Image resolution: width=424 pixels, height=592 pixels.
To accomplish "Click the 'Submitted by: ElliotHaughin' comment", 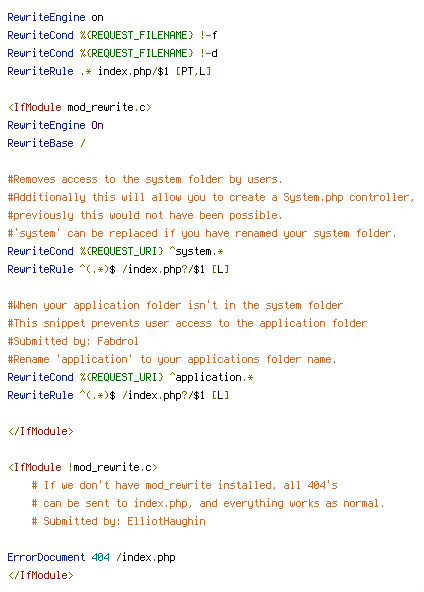I will pyautogui.click(x=119, y=521).
